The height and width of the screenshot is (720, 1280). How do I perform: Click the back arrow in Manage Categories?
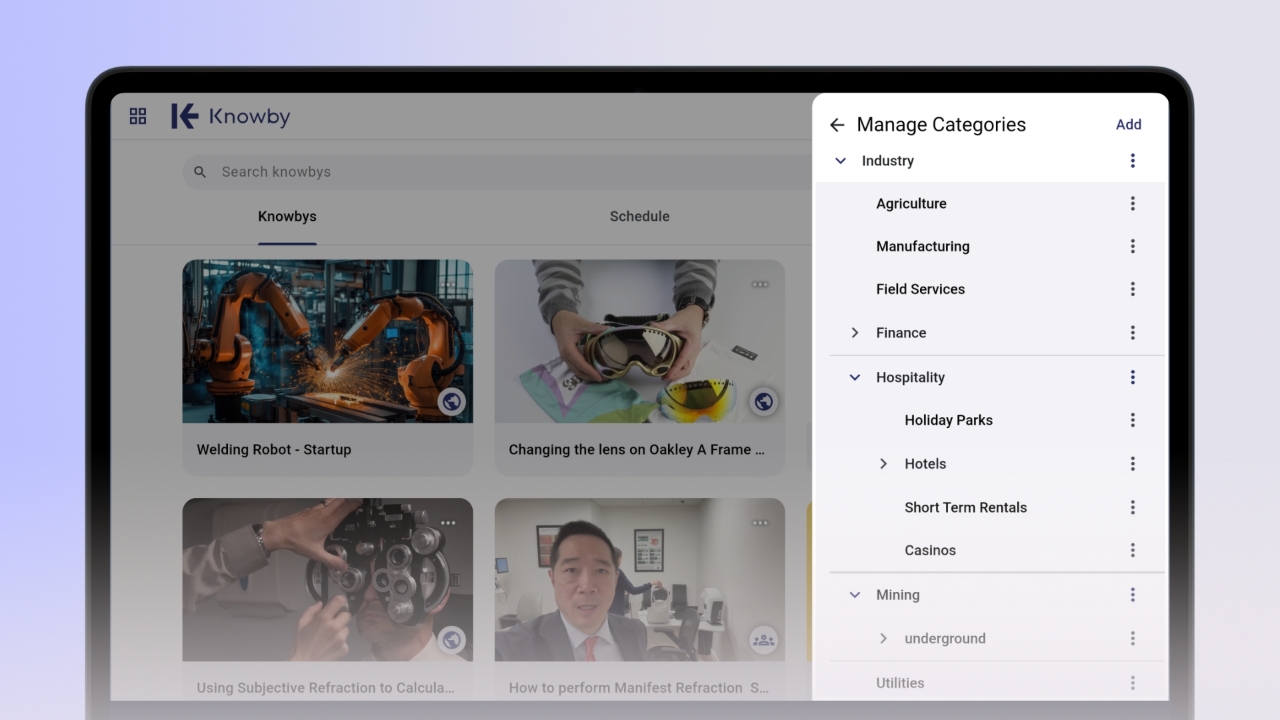coord(837,125)
